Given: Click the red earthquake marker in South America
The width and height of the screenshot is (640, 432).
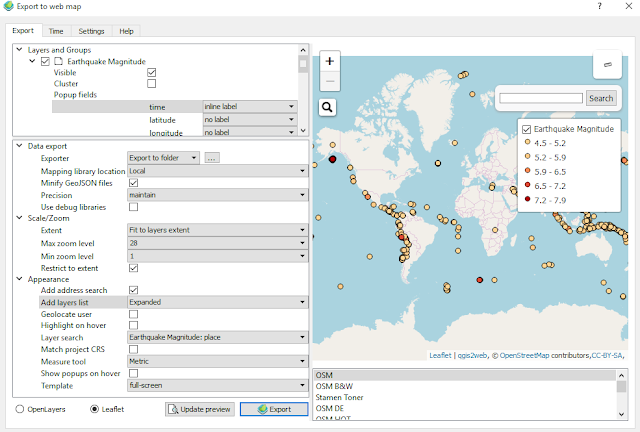Looking at the screenshot, I should pos(401,237).
